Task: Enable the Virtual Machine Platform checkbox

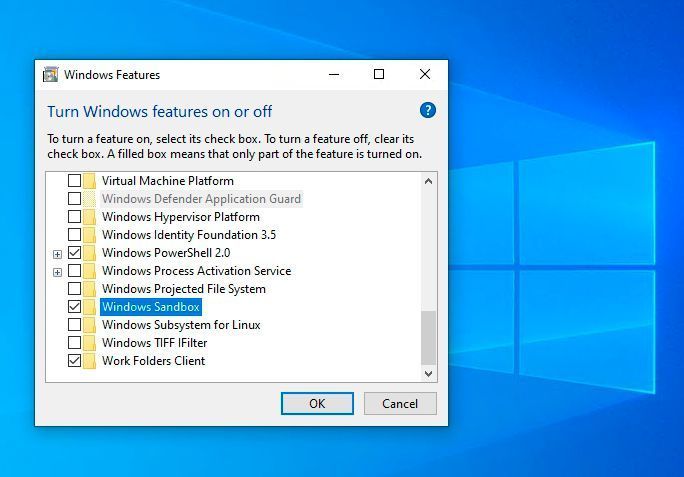Action: (75, 180)
